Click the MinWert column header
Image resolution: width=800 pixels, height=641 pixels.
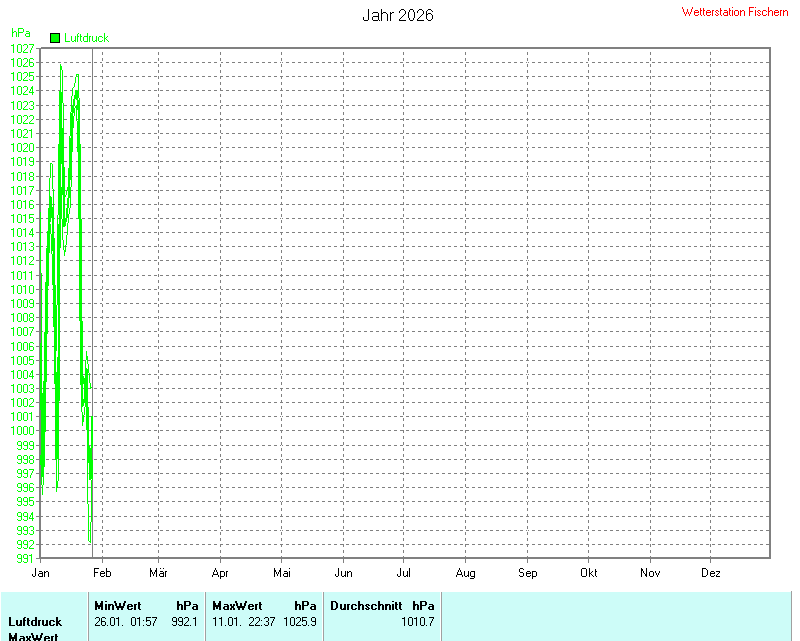point(118,605)
